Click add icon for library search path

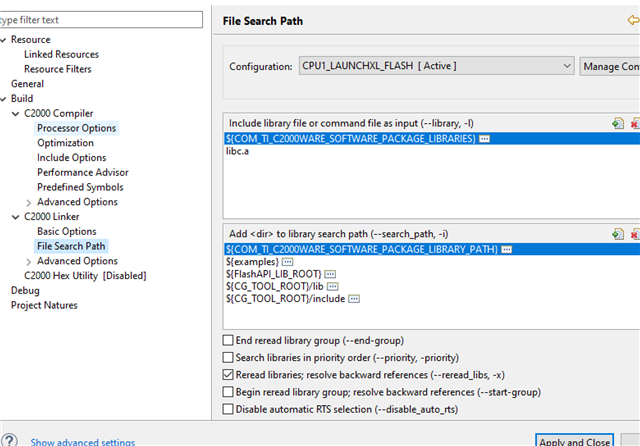click(x=619, y=233)
